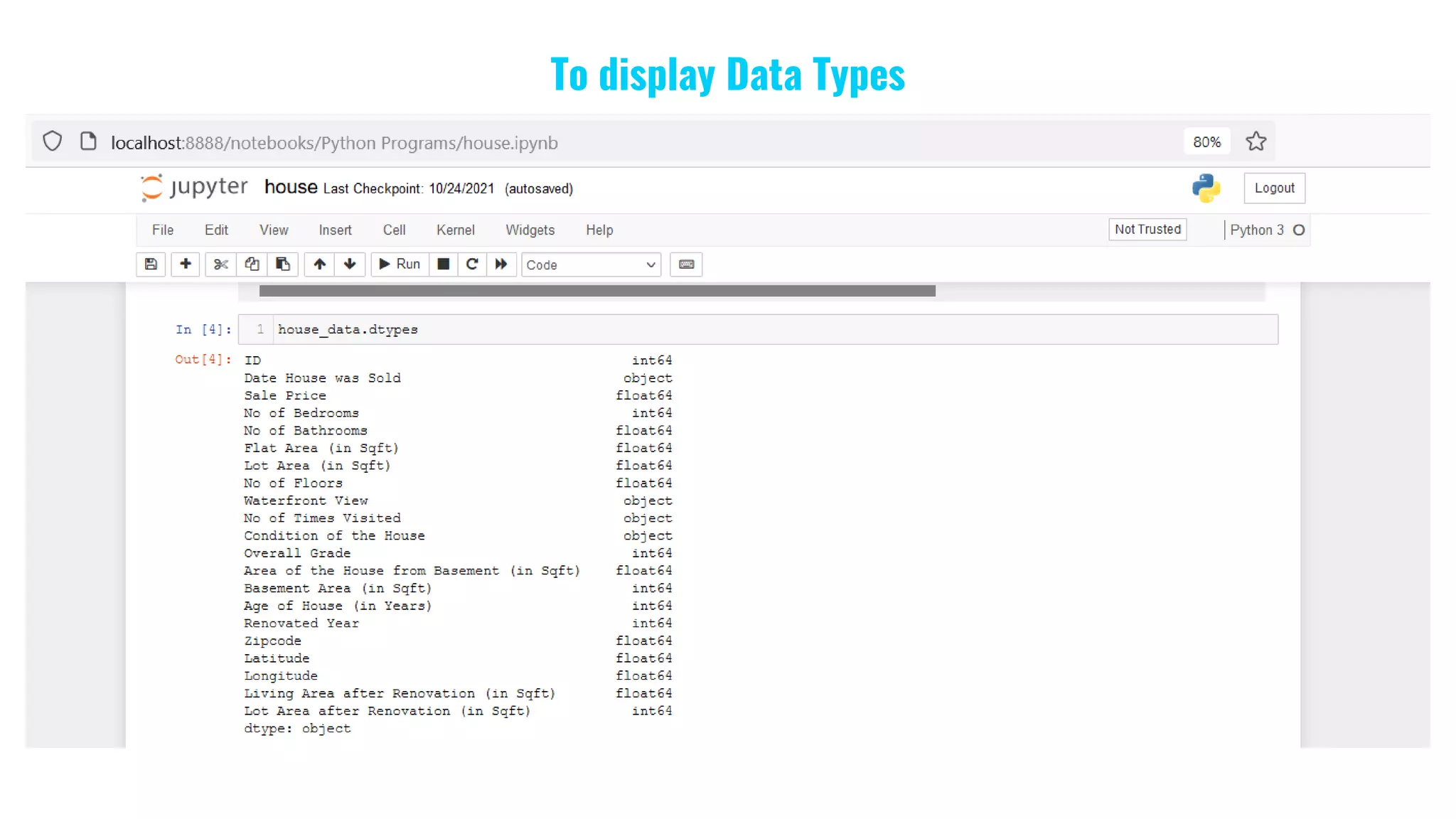Click the 80% zoom level badge
The width and height of the screenshot is (1456, 819).
[x=1206, y=142]
